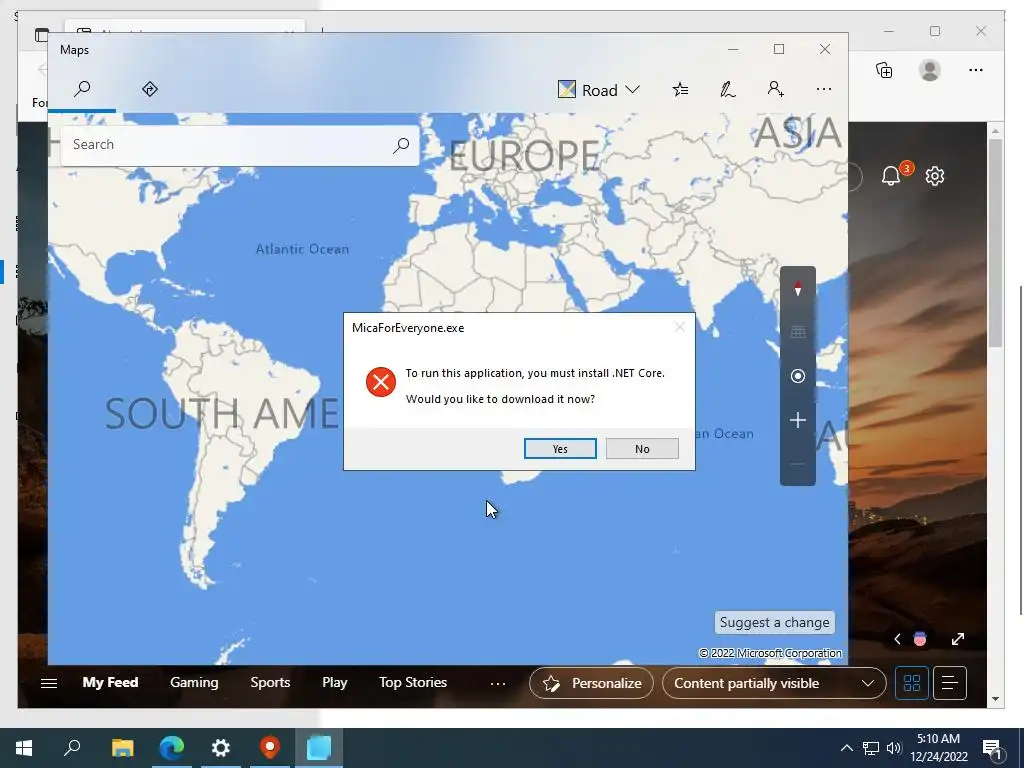This screenshot has height=768, width=1024.
Task: Reset map to north with compass button
Action: tap(797, 289)
